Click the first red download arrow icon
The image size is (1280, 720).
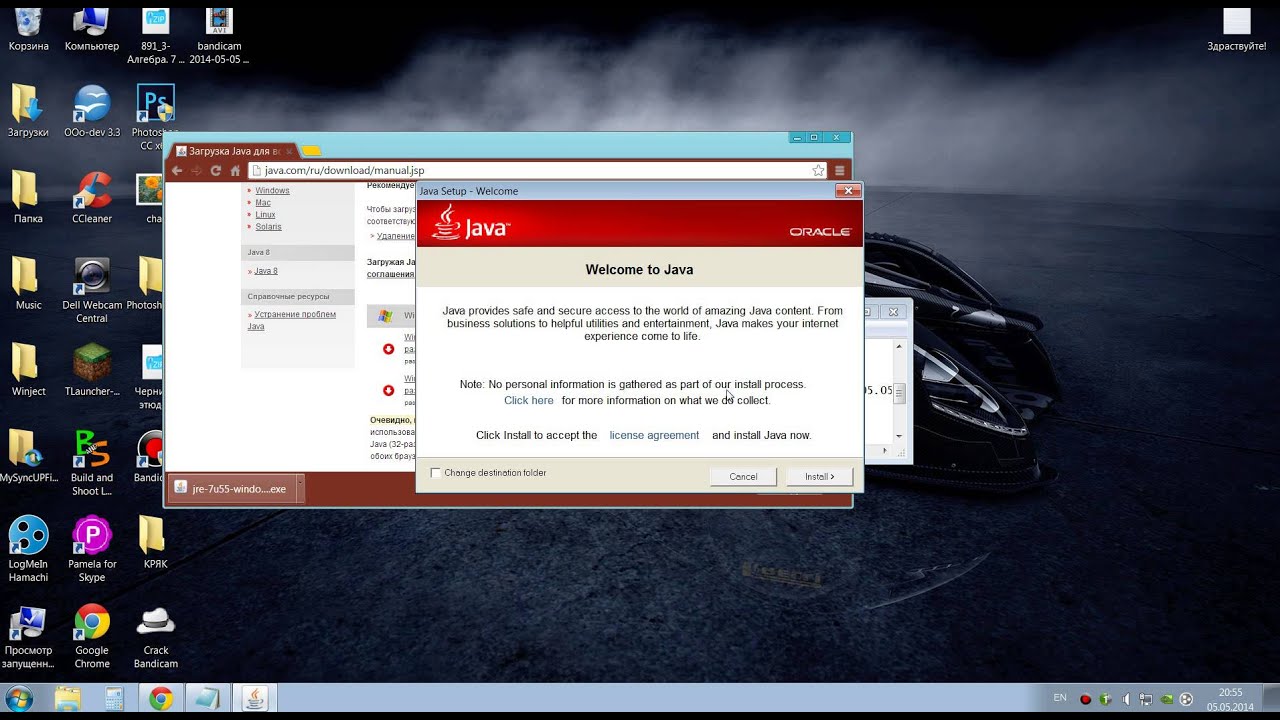tap(388, 349)
